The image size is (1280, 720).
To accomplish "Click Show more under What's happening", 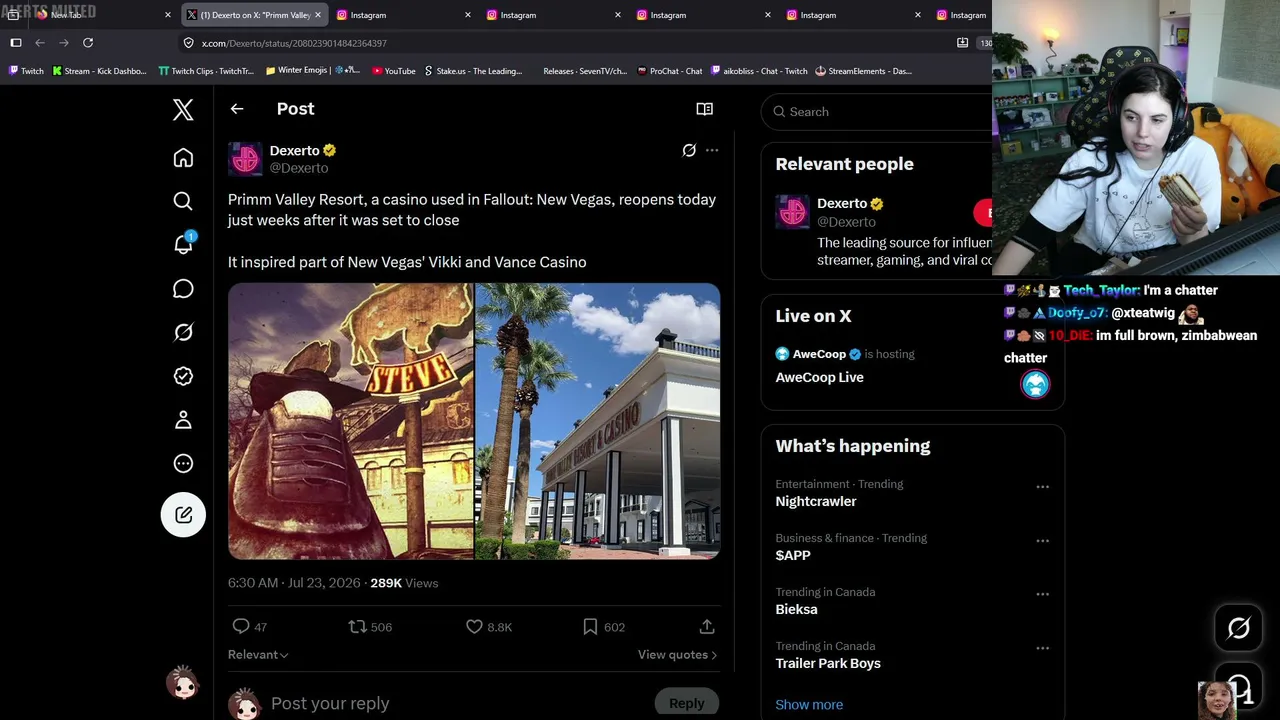I will point(809,705).
